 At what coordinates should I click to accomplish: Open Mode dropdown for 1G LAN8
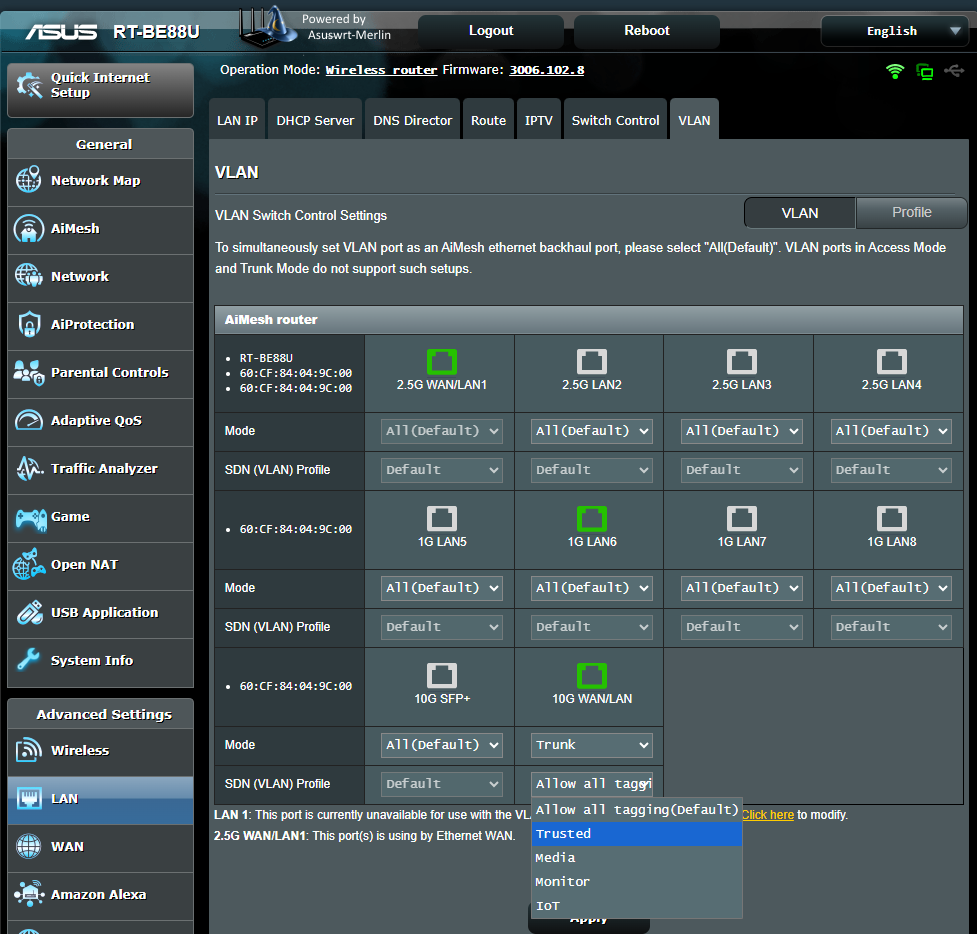pyautogui.click(x=891, y=588)
